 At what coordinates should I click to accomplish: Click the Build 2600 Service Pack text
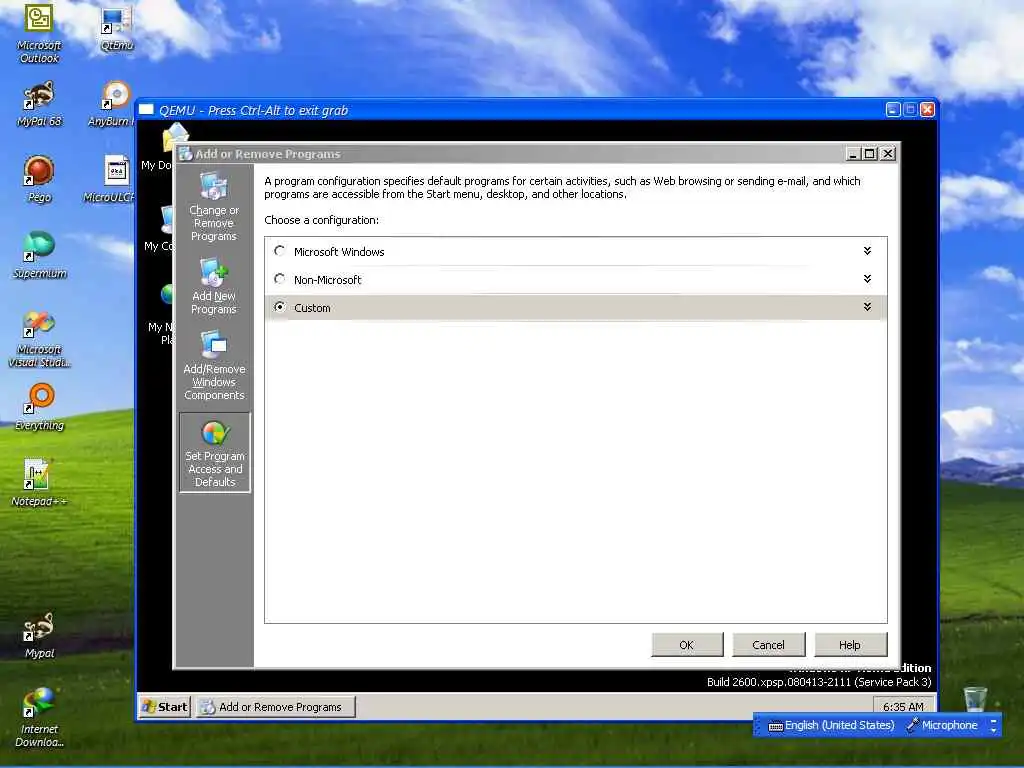point(819,682)
